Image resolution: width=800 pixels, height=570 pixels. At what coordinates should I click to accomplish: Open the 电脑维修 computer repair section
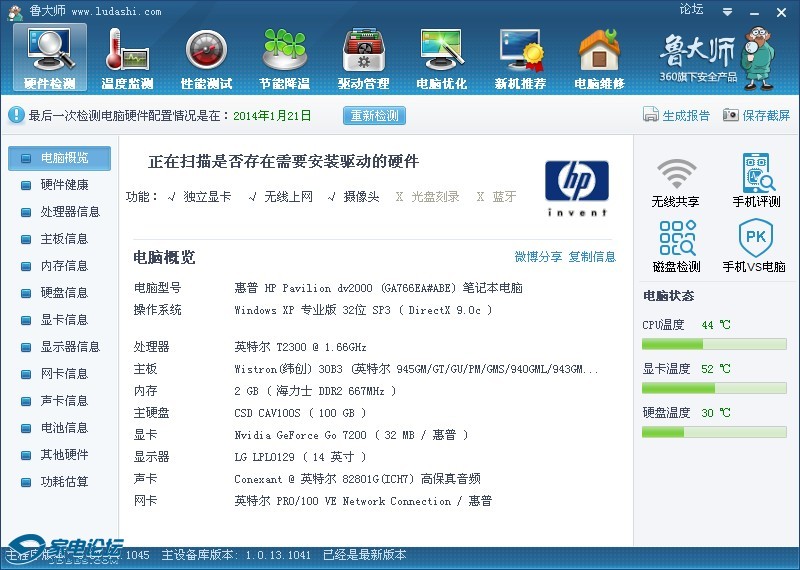point(599,59)
